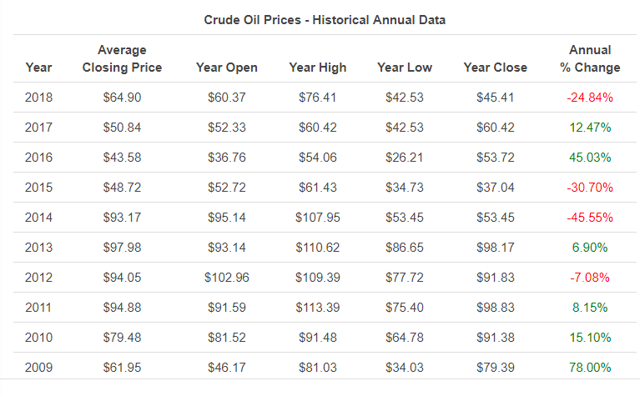Click the 2011 year high $113.39
The height and width of the screenshot is (396, 640).
pos(318,307)
